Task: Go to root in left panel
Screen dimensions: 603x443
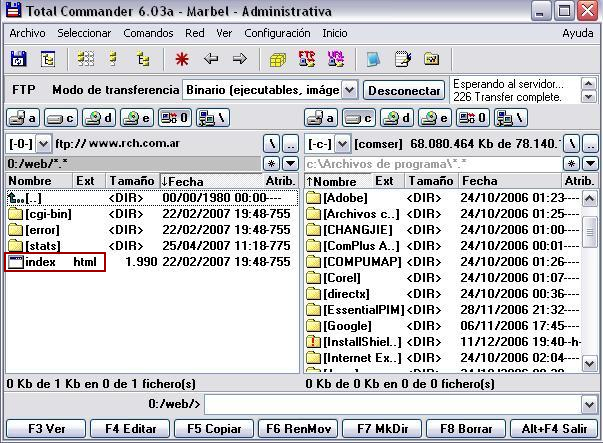Action: [272, 144]
